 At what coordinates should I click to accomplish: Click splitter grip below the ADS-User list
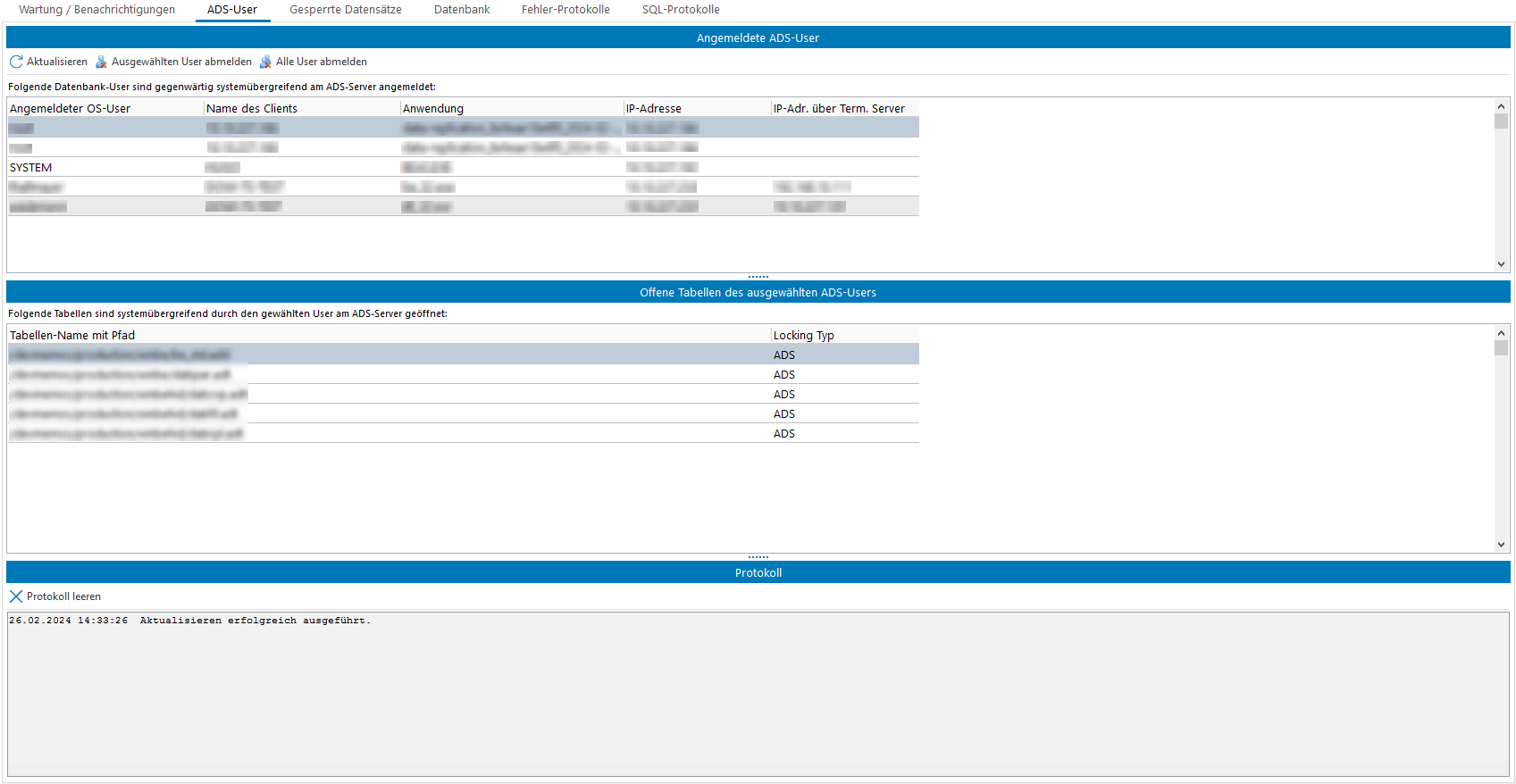(758, 277)
